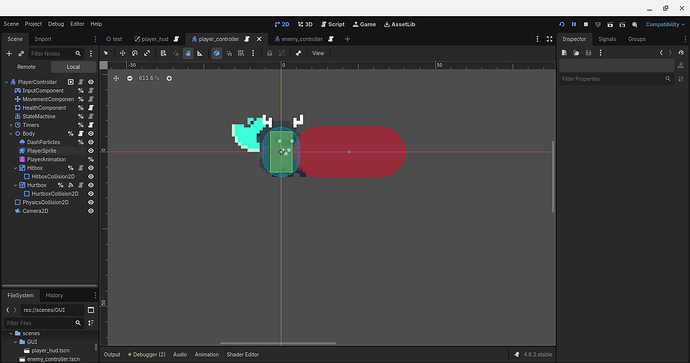Add a new scene tab

pyautogui.click(x=347, y=39)
